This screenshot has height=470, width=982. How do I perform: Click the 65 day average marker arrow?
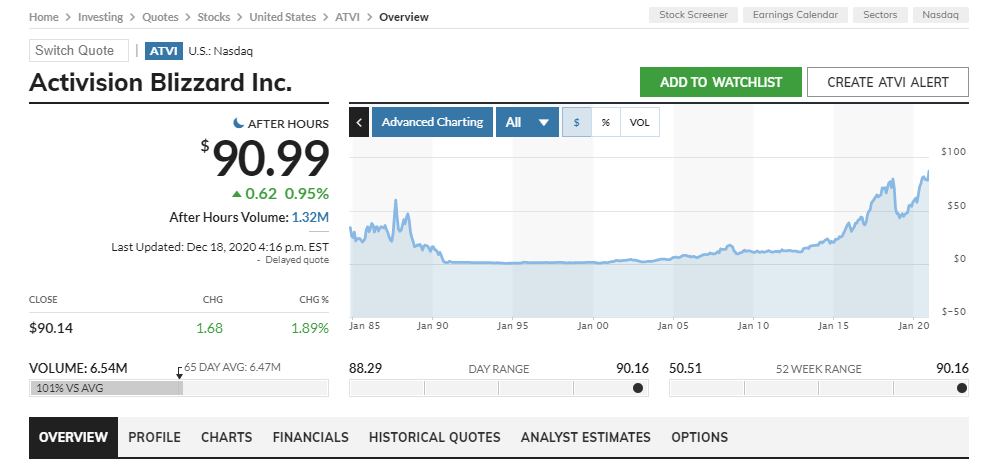click(180, 371)
